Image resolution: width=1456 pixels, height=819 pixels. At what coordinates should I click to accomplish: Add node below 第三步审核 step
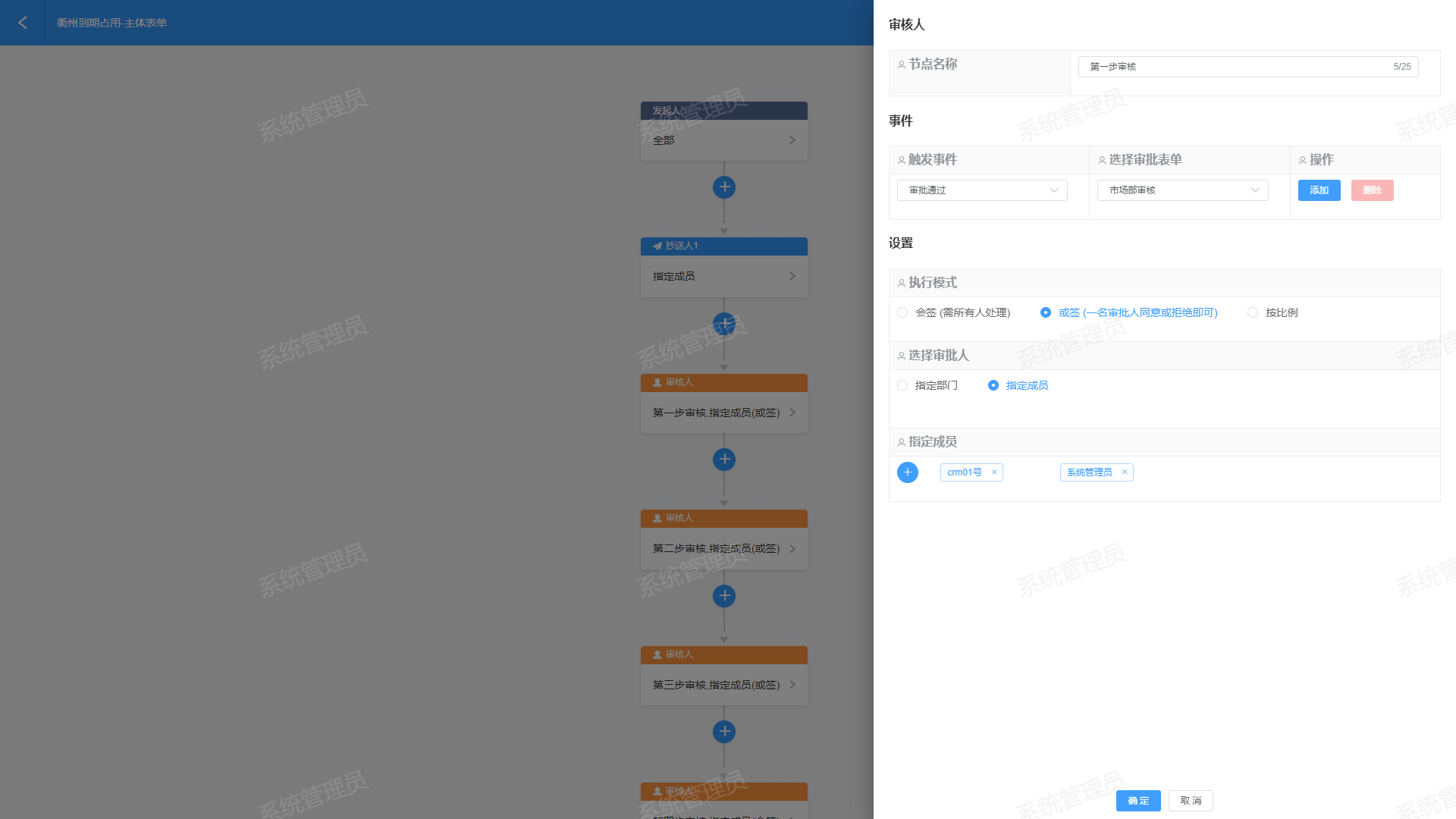[724, 732]
